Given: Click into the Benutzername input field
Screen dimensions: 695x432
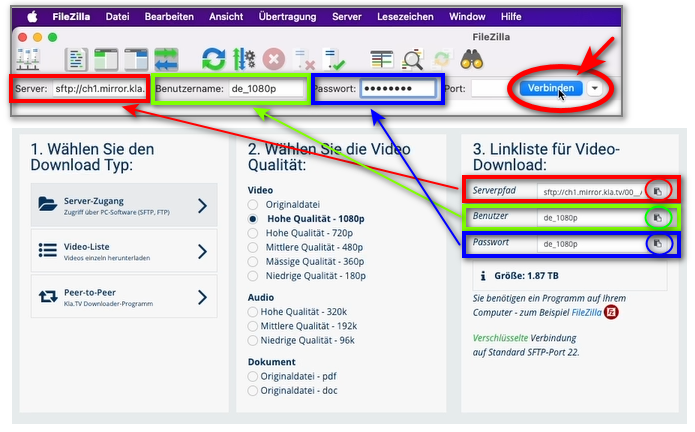Looking at the screenshot, I should [x=262, y=89].
